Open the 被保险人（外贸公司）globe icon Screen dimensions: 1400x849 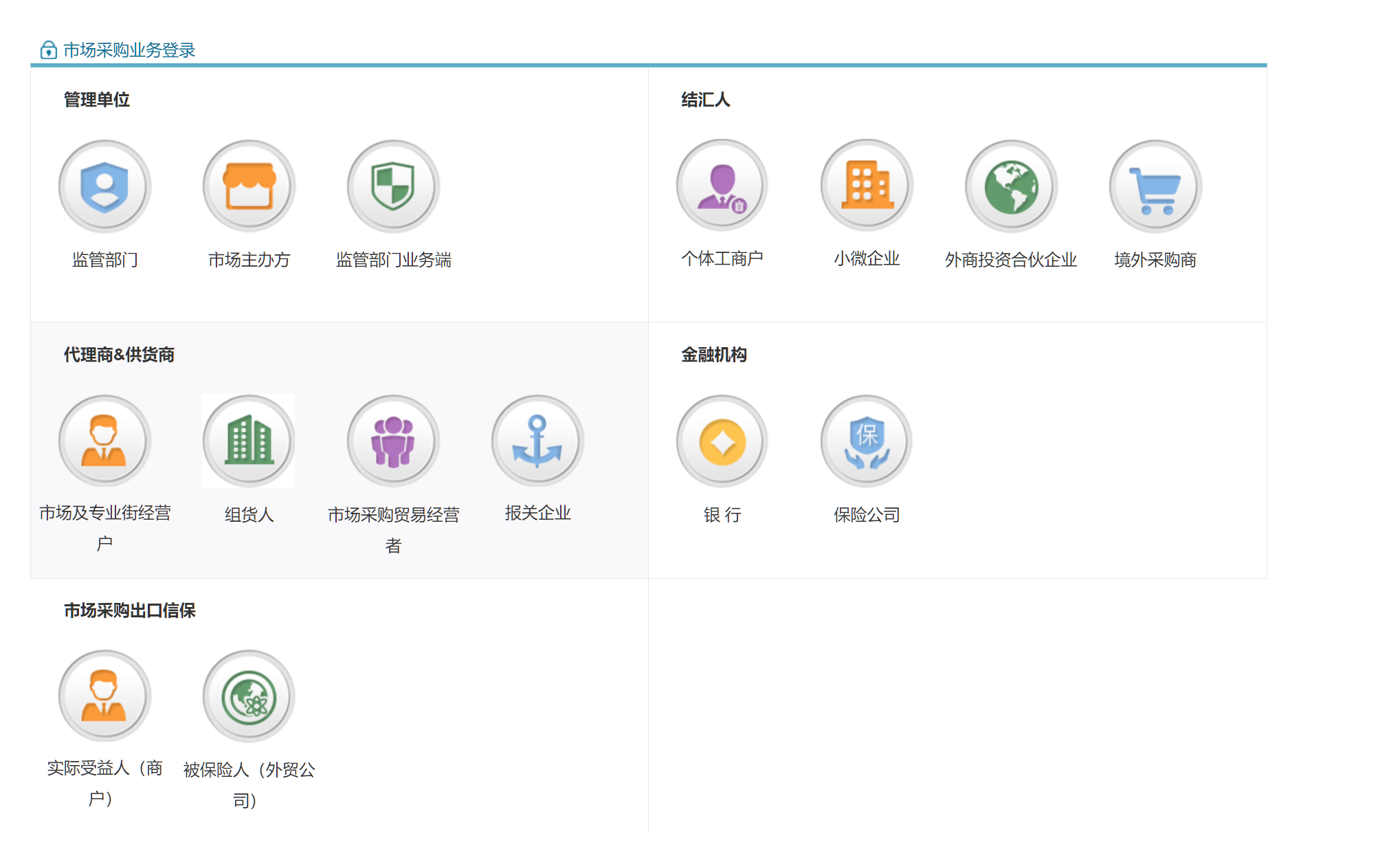tap(249, 696)
